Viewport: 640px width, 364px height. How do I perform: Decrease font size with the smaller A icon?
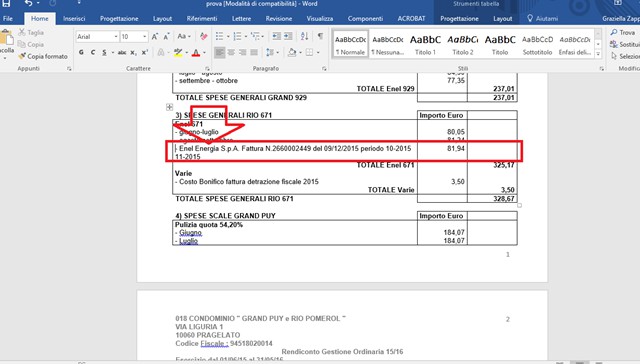(166, 37)
